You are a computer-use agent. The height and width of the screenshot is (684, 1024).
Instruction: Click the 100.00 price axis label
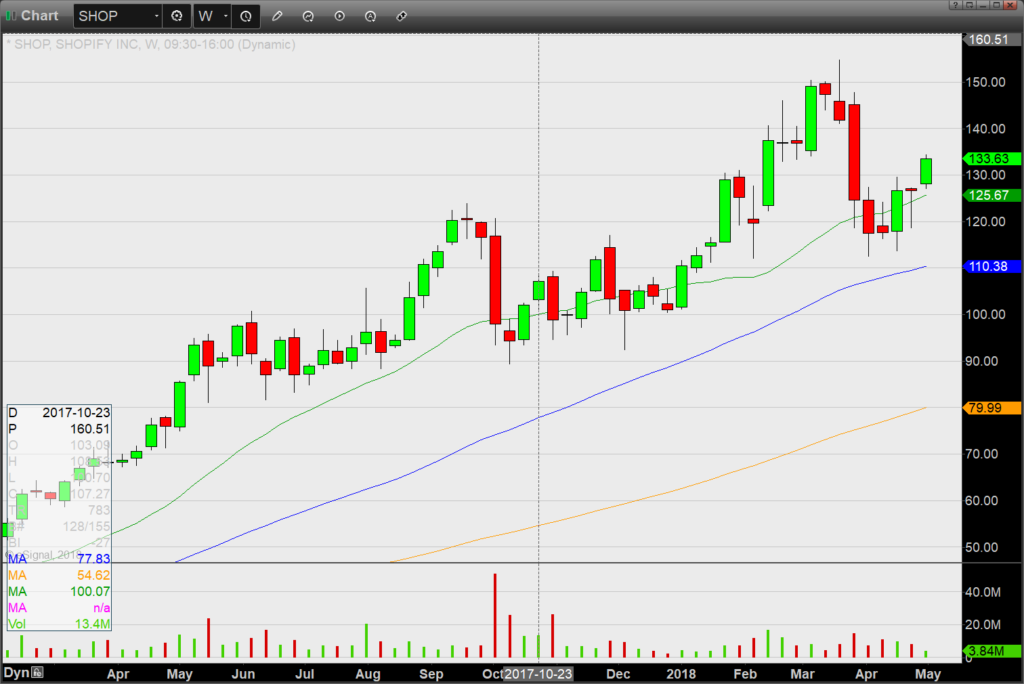985,314
